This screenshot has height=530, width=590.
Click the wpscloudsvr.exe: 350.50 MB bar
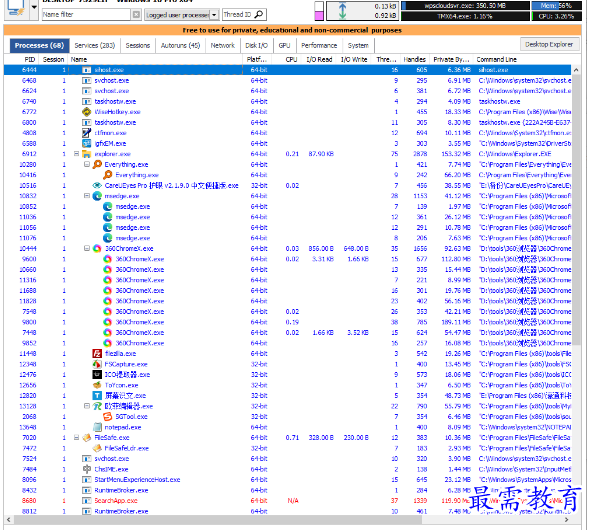(x=465, y=6)
